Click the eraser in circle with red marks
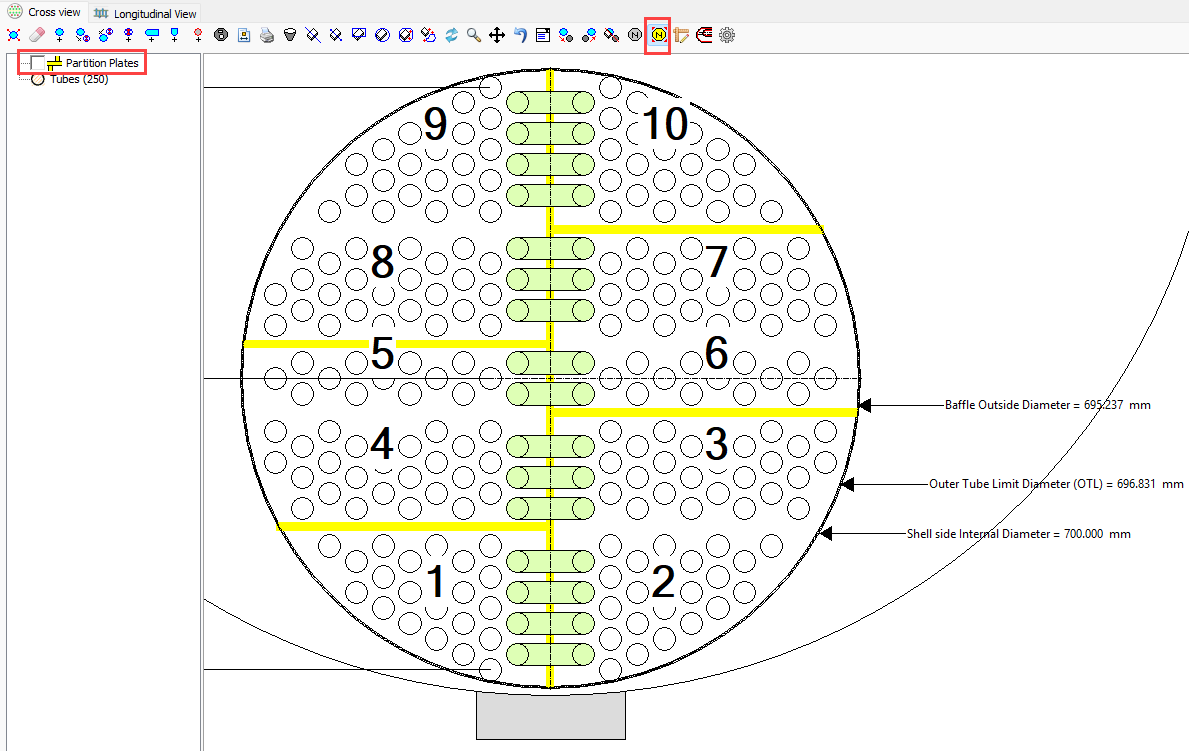This screenshot has width=1189, height=751. 406,35
